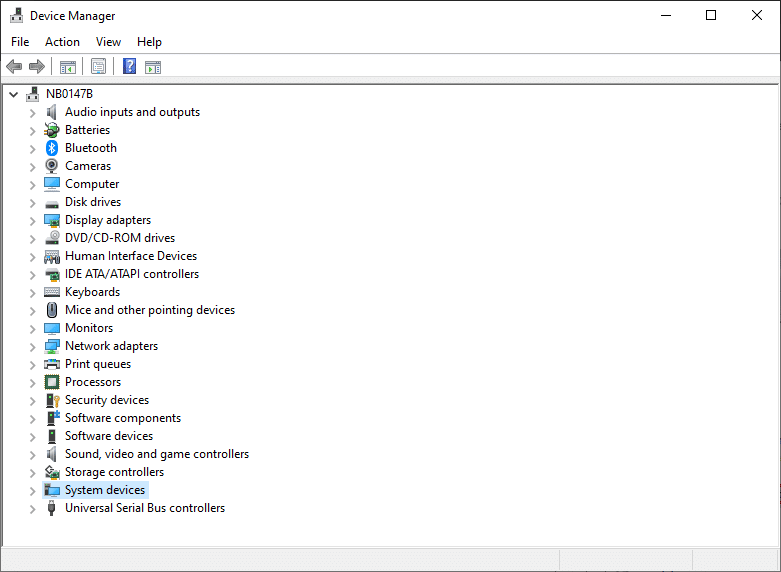The height and width of the screenshot is (572, 781).
Task: Open the Action menu
Action: (62, 42)
